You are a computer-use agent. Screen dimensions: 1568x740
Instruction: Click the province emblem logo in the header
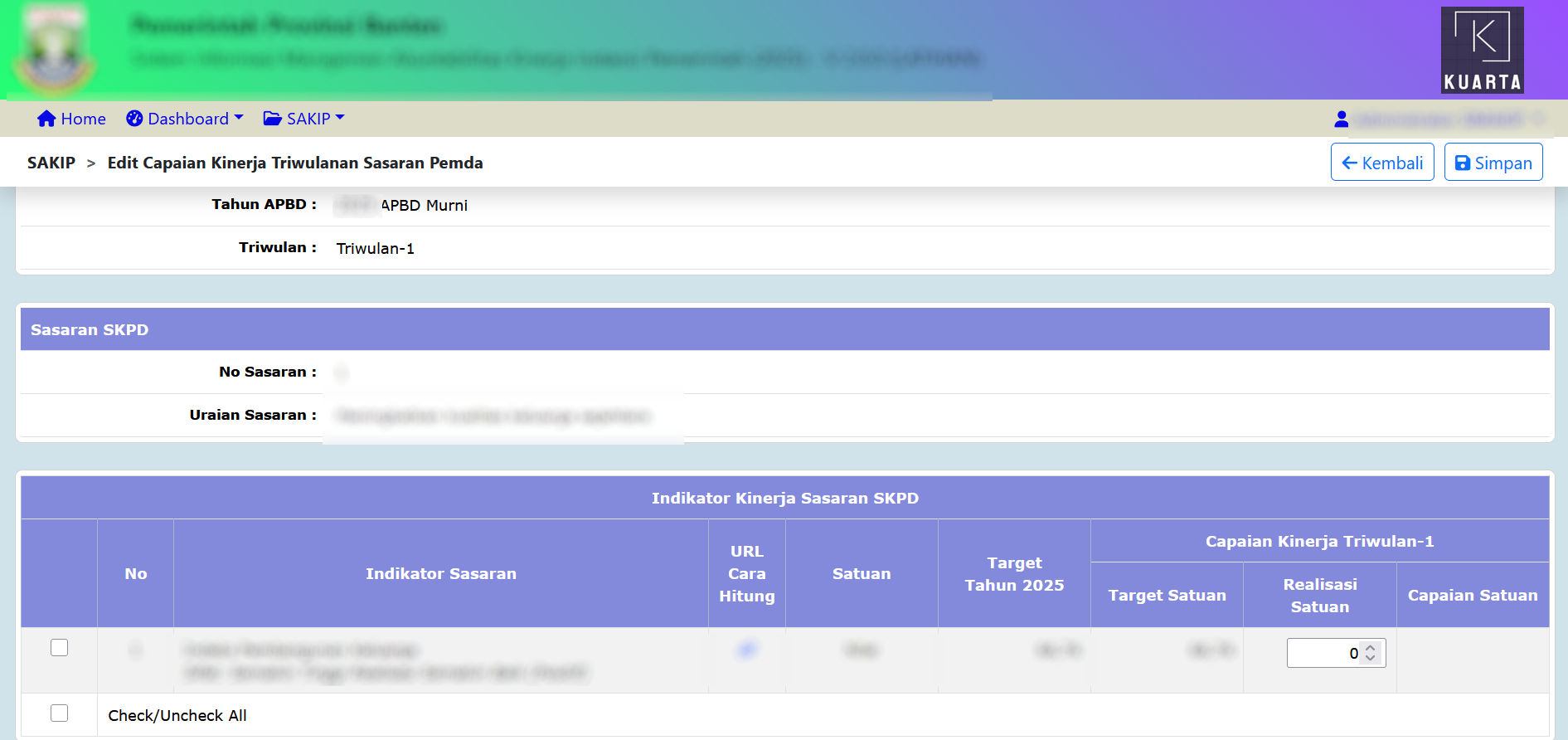pyautogui.click(x=54, y=50)
